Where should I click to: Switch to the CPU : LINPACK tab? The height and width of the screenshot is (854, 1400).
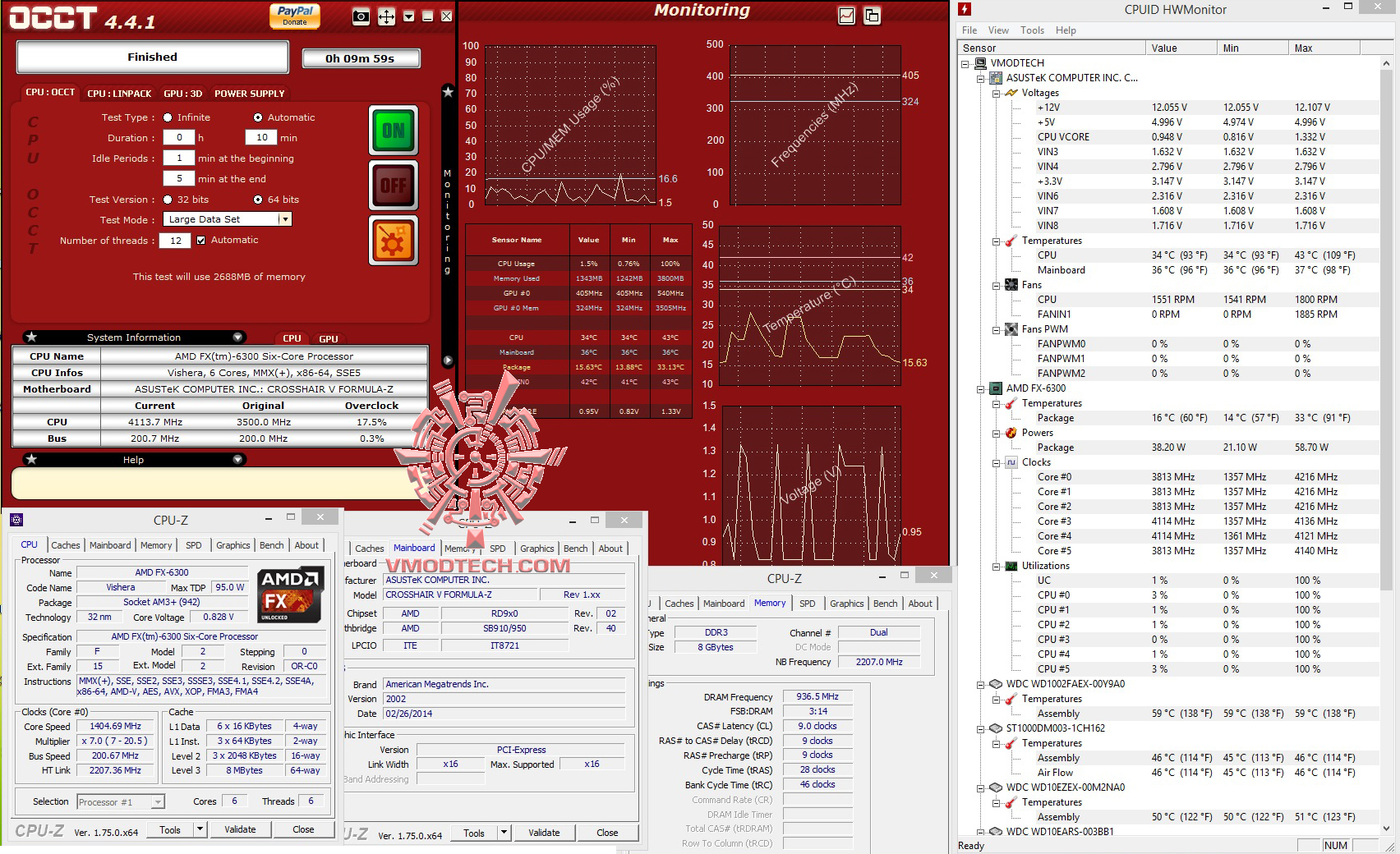click(x=119, y=93)
